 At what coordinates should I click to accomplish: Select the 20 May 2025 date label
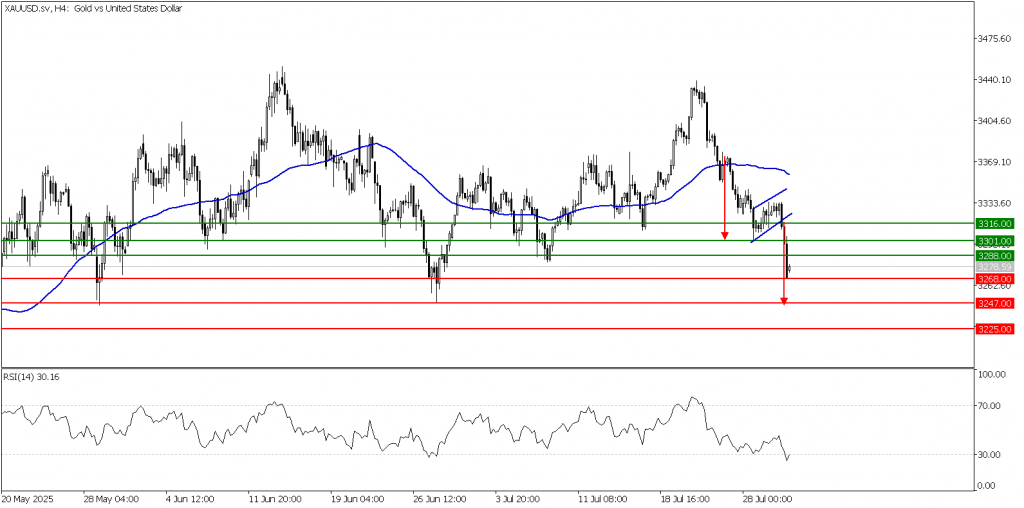pyautogui.click(x=30, y=496)
